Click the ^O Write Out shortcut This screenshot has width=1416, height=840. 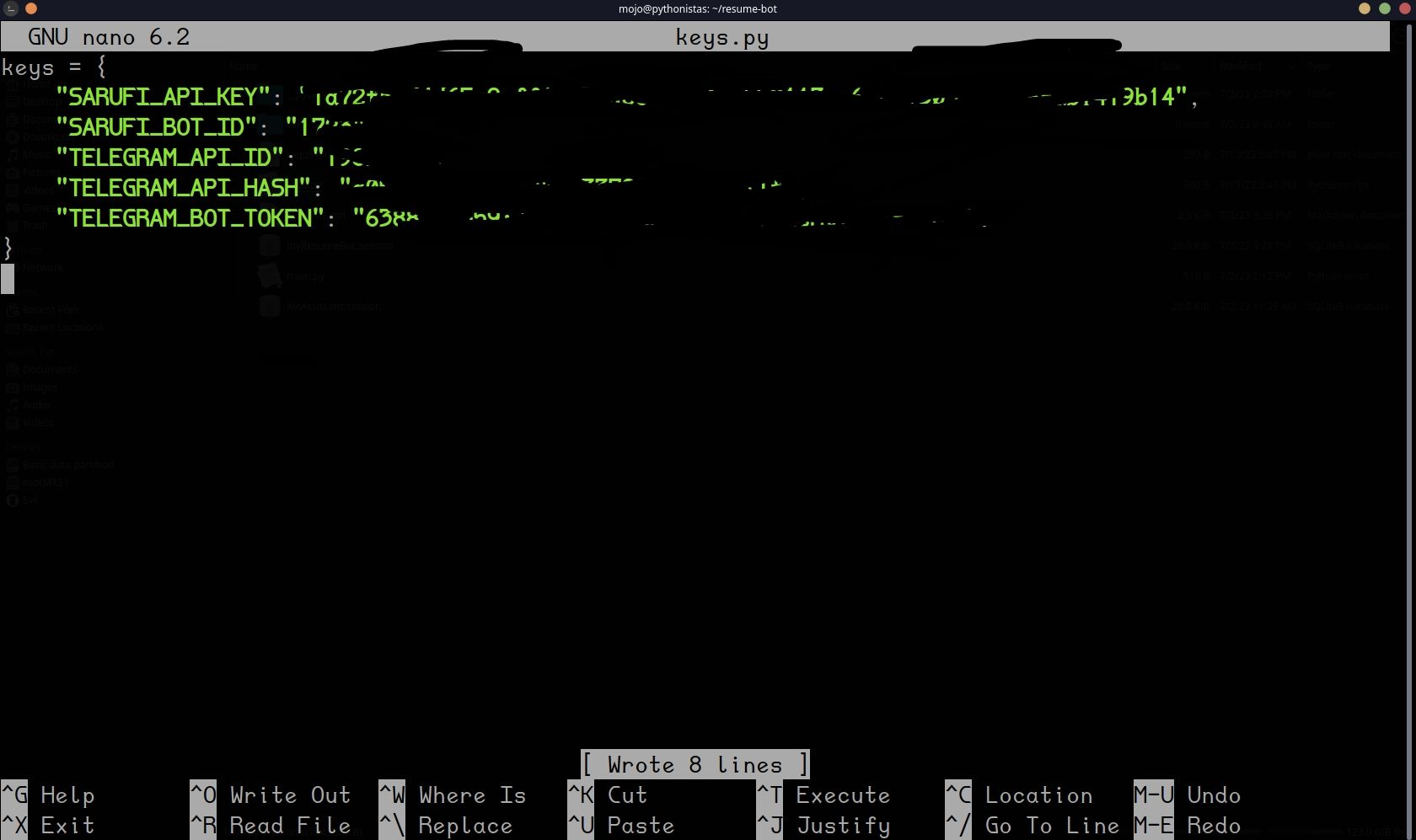coord(271,795)
